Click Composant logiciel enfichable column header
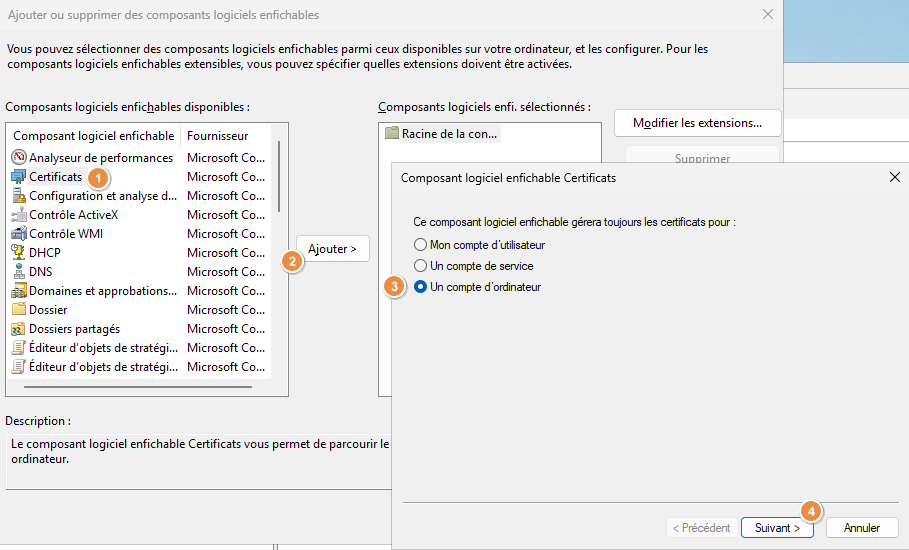 click(93, 136)
